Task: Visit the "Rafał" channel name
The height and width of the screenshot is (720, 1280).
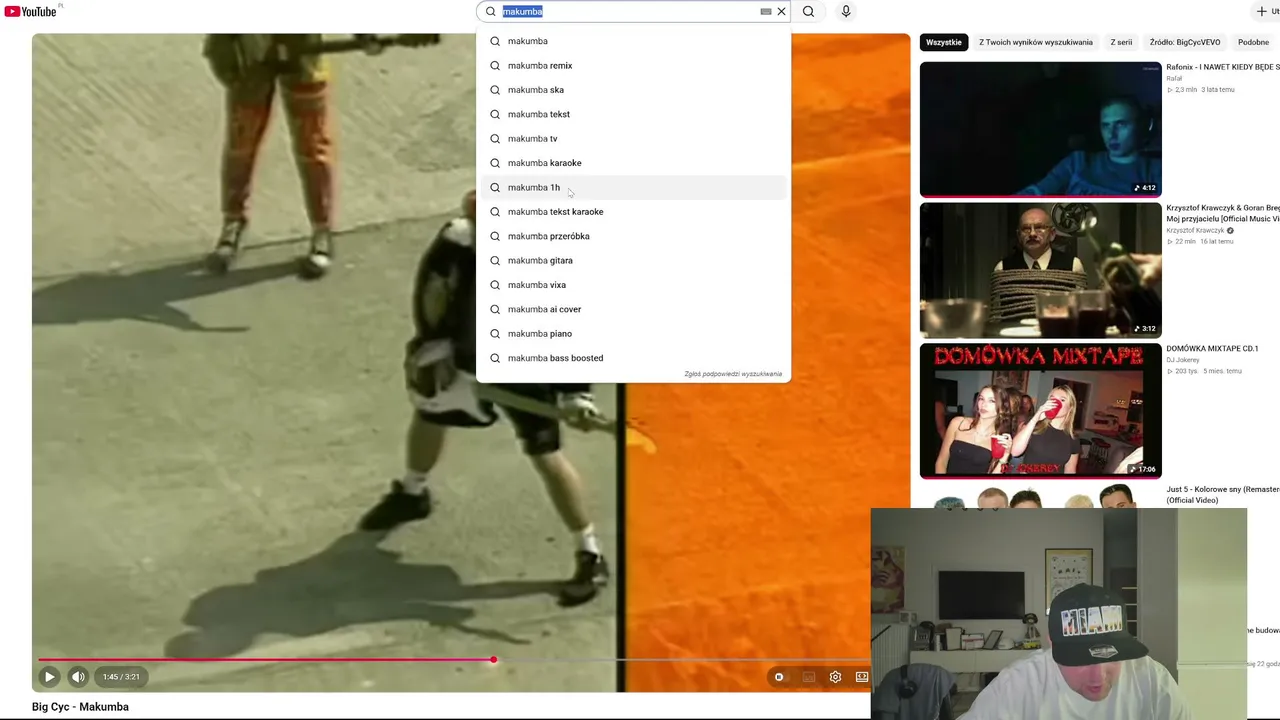Action: [1174, 78]
